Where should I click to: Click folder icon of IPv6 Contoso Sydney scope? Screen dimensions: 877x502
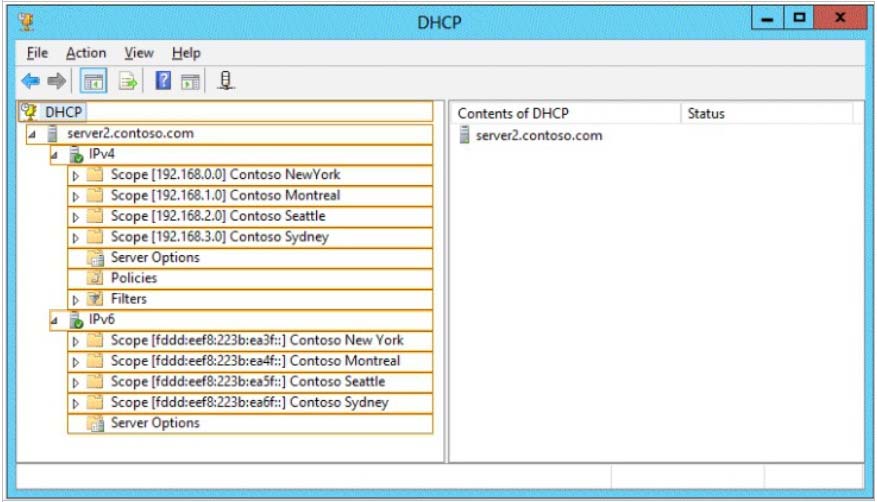(95, 402)
